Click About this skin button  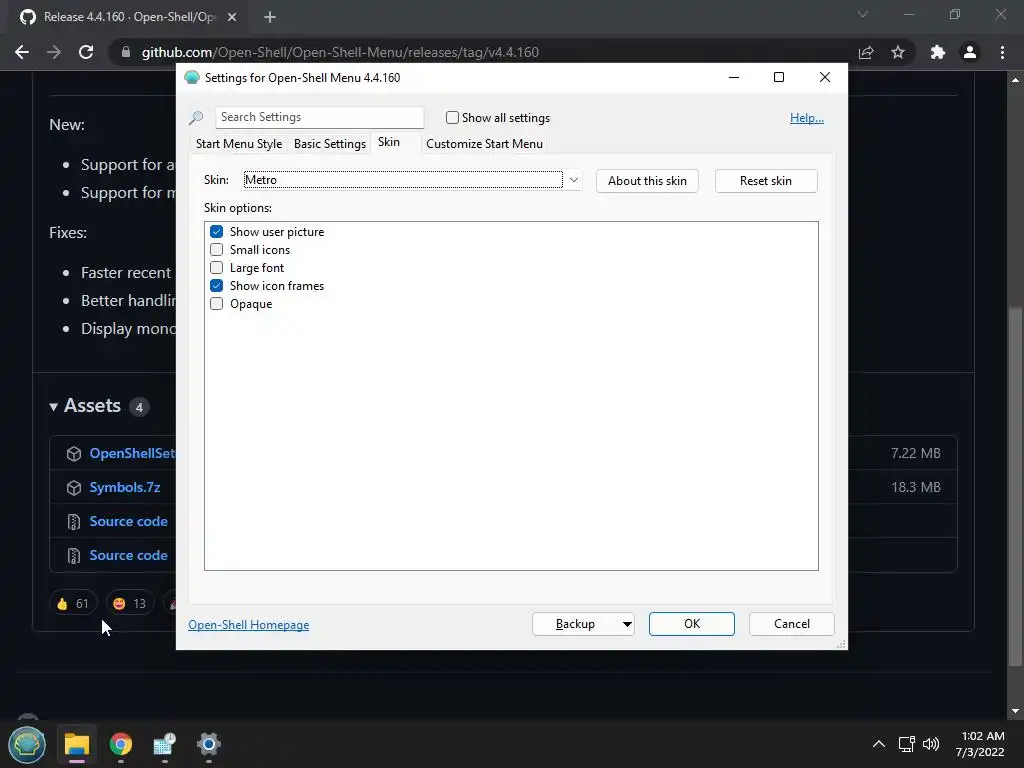point(647,181)
